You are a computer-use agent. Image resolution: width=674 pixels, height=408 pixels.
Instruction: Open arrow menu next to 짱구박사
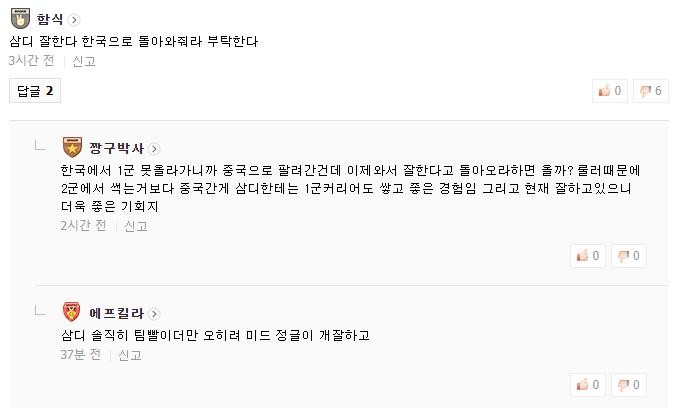155,149
